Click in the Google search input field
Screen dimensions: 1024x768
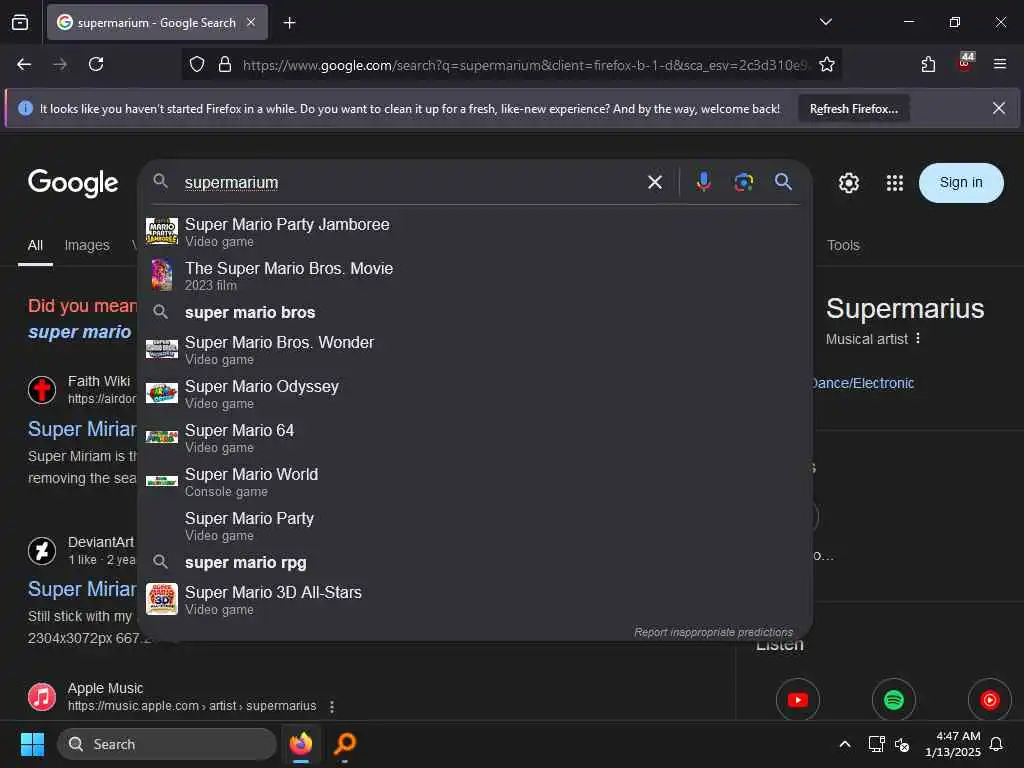click(411, 182)
